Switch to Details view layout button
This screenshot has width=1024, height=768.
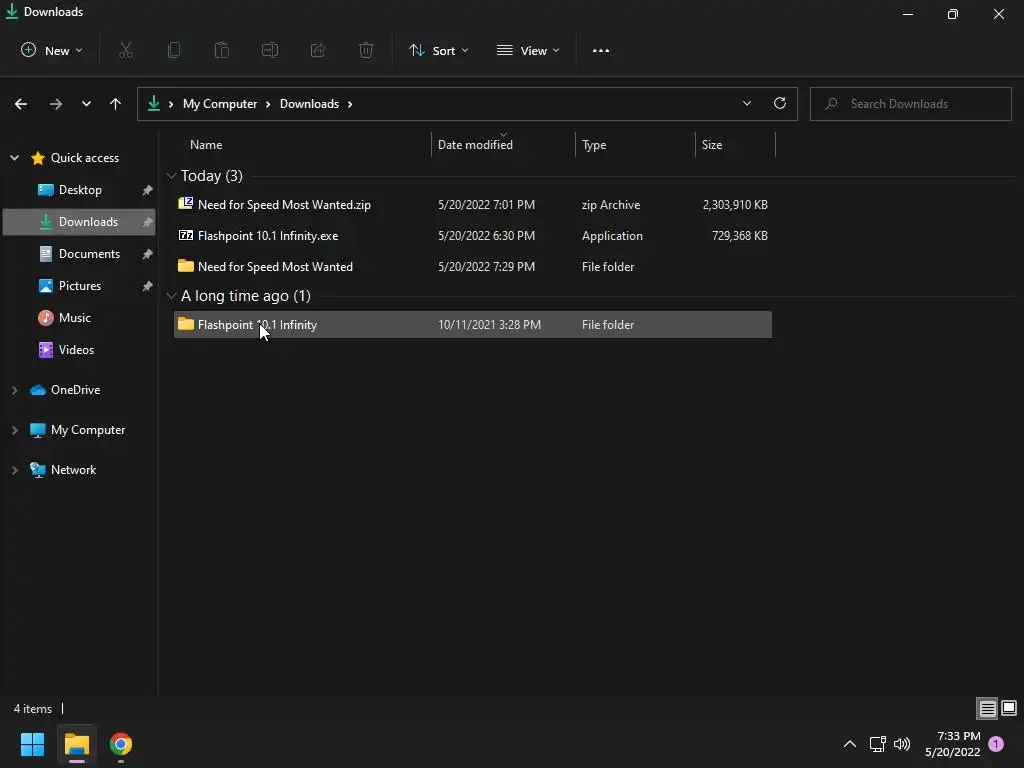tap(987, 708)
